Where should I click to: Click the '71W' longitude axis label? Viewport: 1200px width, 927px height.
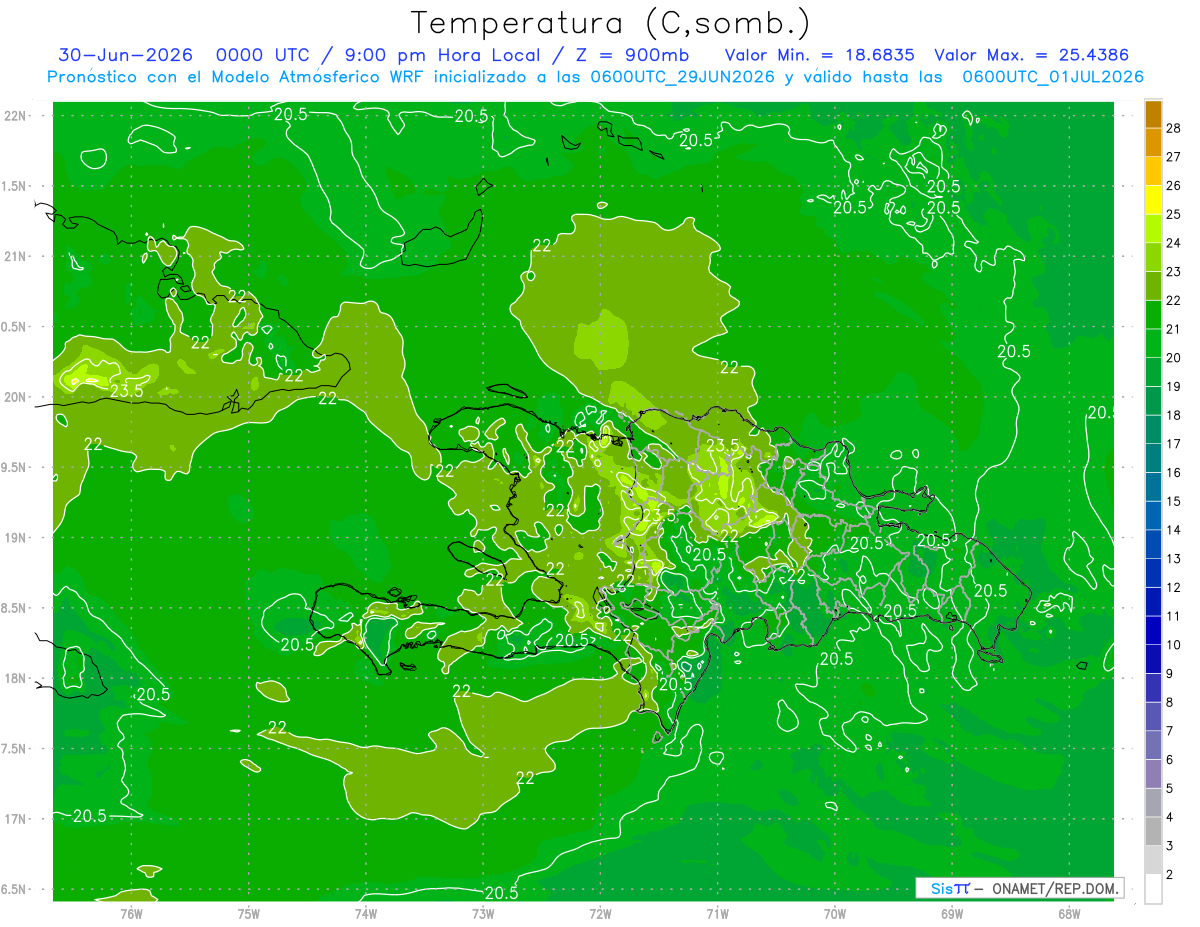717,913
